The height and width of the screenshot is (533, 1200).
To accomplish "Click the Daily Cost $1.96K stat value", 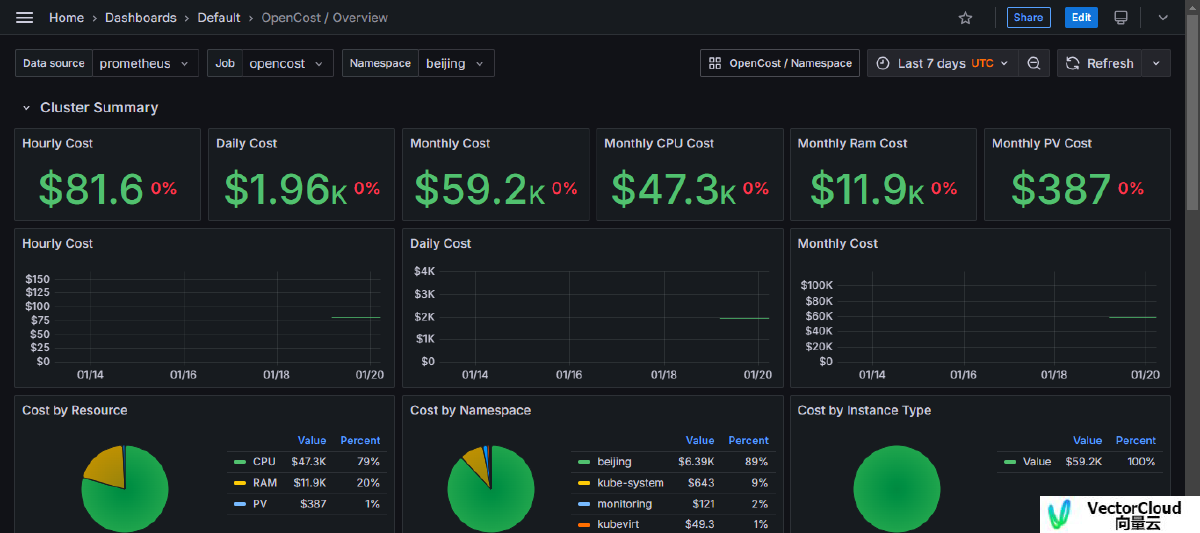I will (x=285, y=189).
